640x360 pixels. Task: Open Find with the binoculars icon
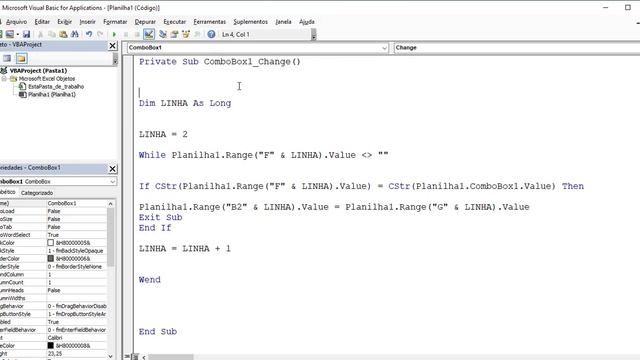(75, 34)
